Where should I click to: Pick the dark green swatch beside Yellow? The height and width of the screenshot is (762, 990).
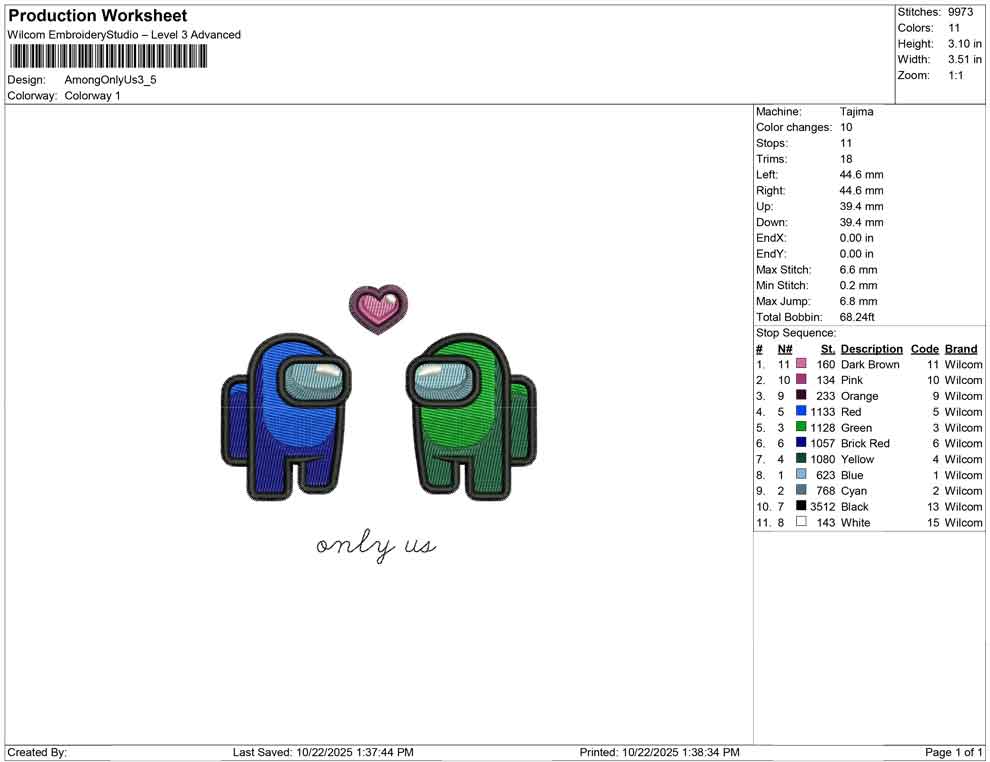click(801, 458)
